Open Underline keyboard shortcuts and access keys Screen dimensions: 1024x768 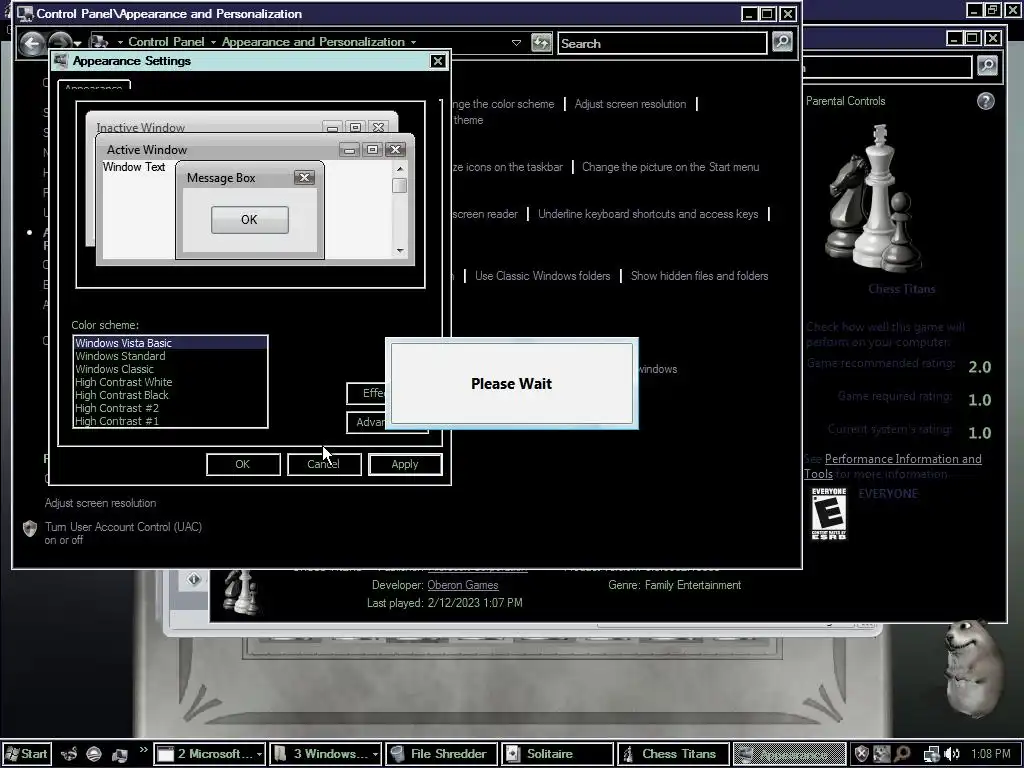pyautogui.click(x=648, y=214)
